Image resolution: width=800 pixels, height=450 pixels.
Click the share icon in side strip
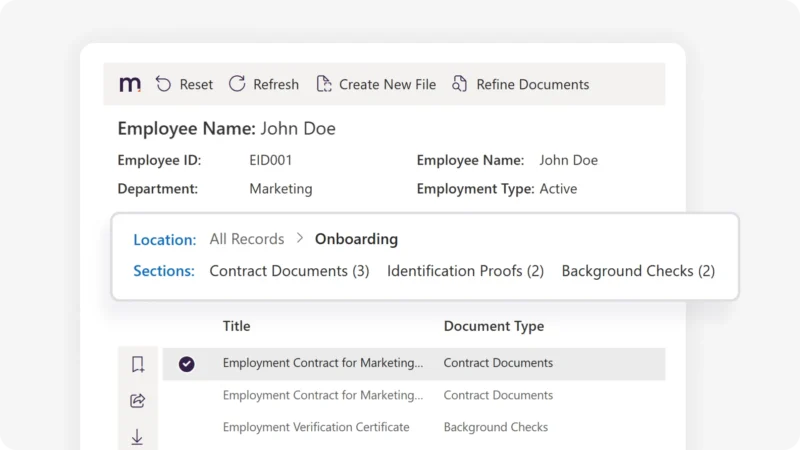[138, 401]
